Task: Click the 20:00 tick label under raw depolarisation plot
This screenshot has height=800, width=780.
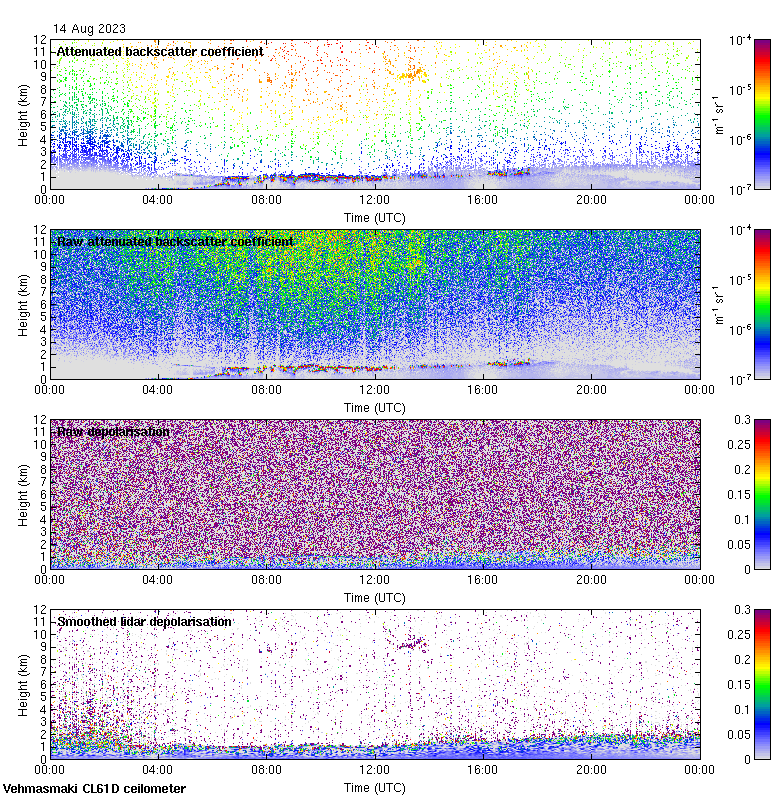Action: (x=591, y=580)
